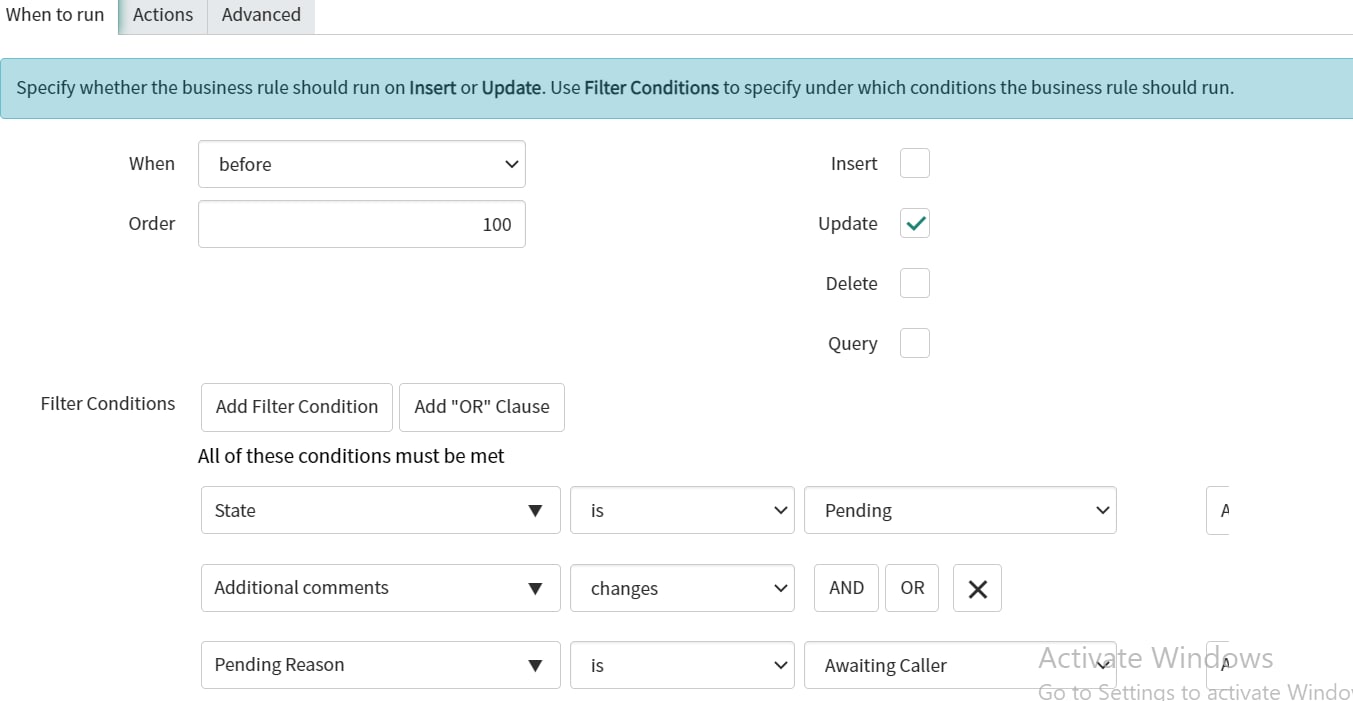Remove the Additional comments condition row
This screenshot has width=1353, height=701.
click(x=977, y=588)
